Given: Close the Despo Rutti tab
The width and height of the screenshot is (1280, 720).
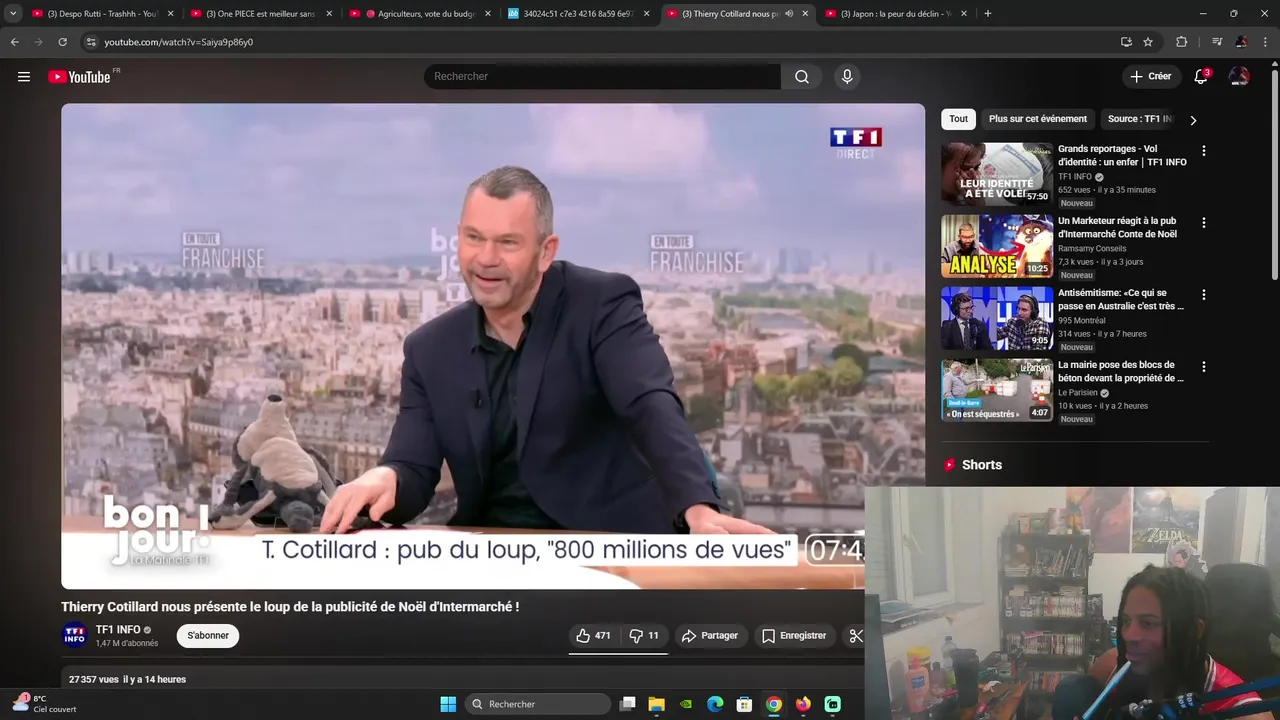Looking at the screenshot, I should pyautogui.click(x=171, y=14).
